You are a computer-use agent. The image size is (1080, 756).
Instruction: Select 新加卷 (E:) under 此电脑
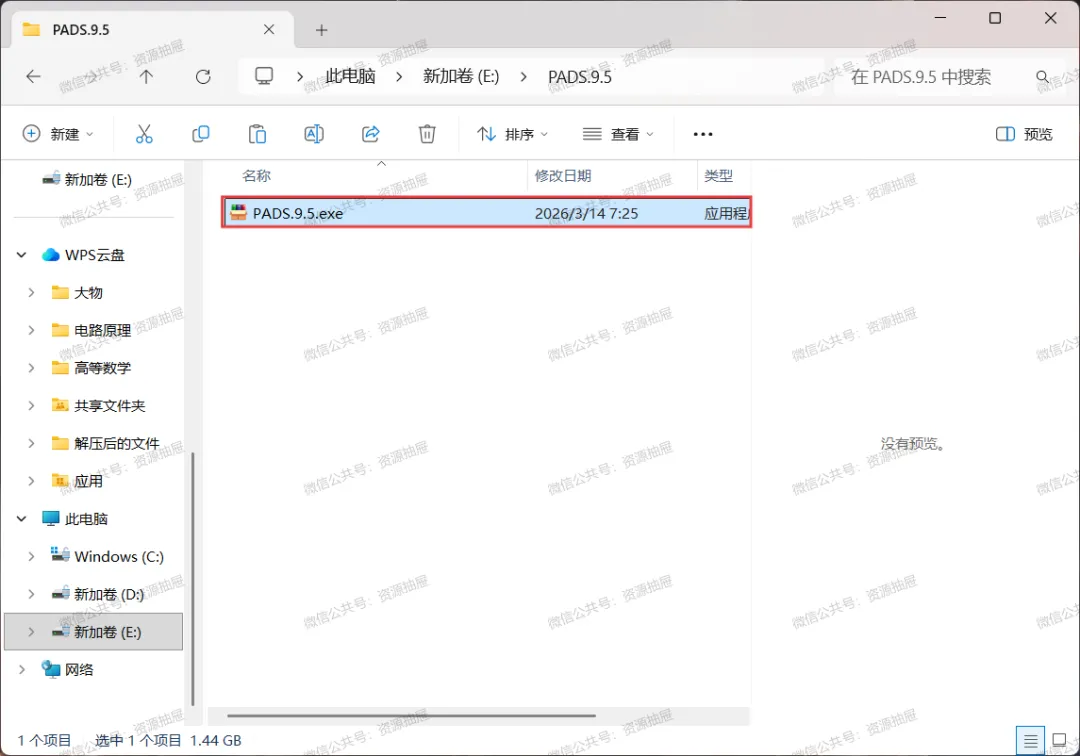coord(94,632)
